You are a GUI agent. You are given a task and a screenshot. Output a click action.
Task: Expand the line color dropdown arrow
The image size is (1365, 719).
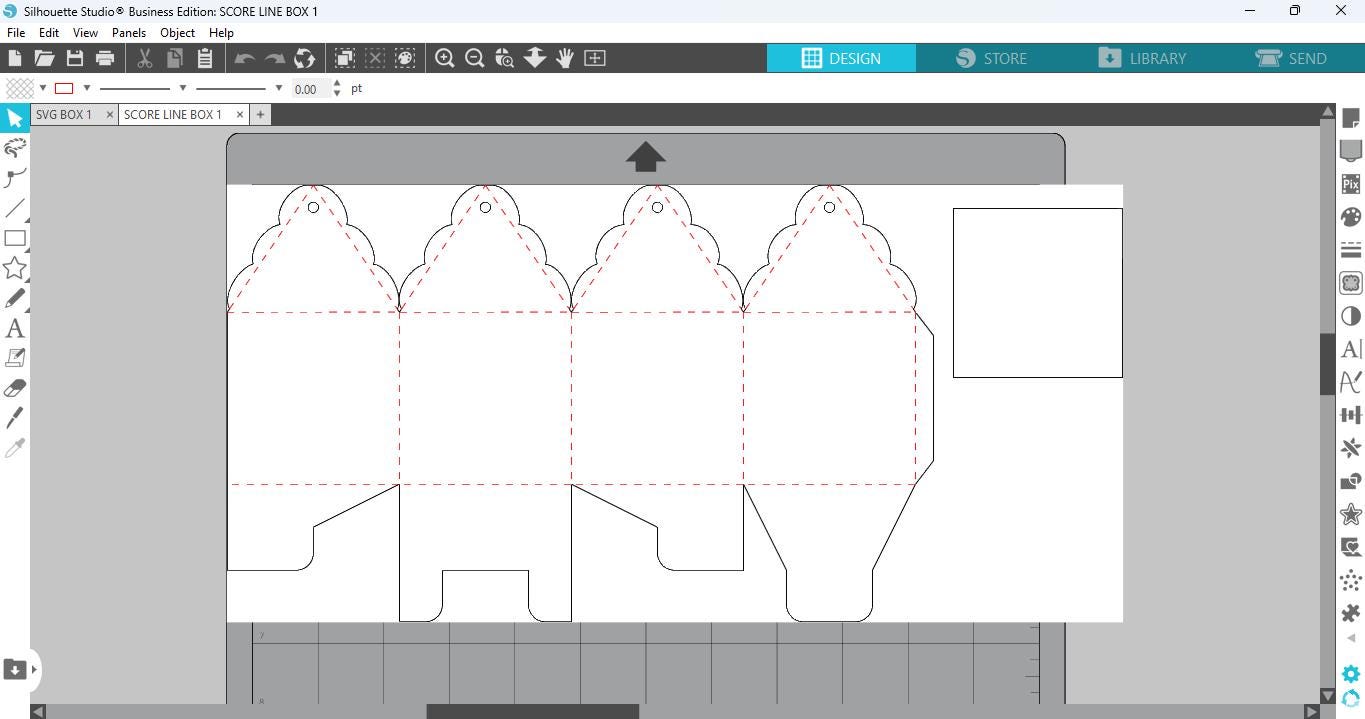tap(87, 88)
